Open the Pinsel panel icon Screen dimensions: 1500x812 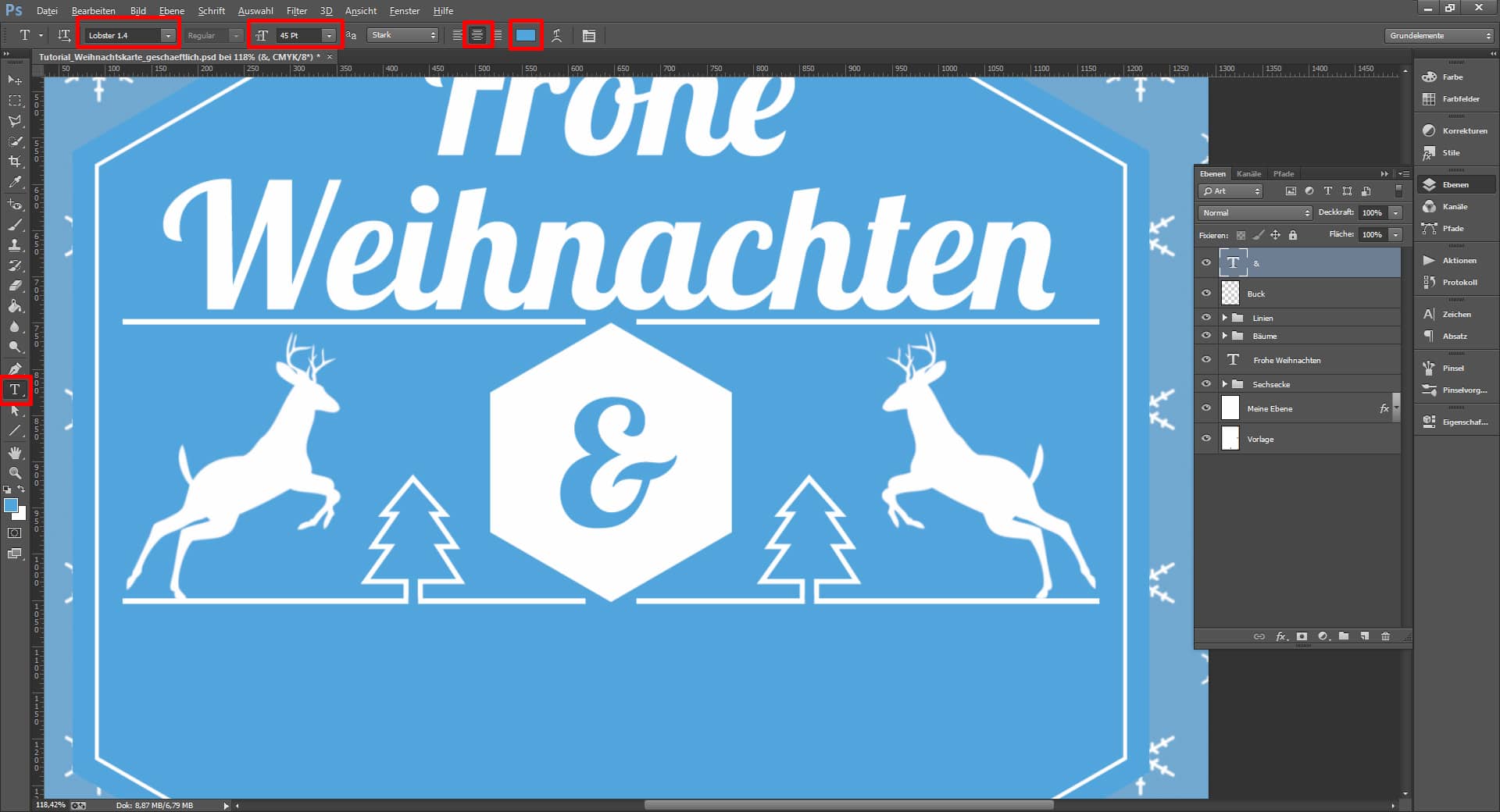pyautogui.click(x=1430, y=367)
